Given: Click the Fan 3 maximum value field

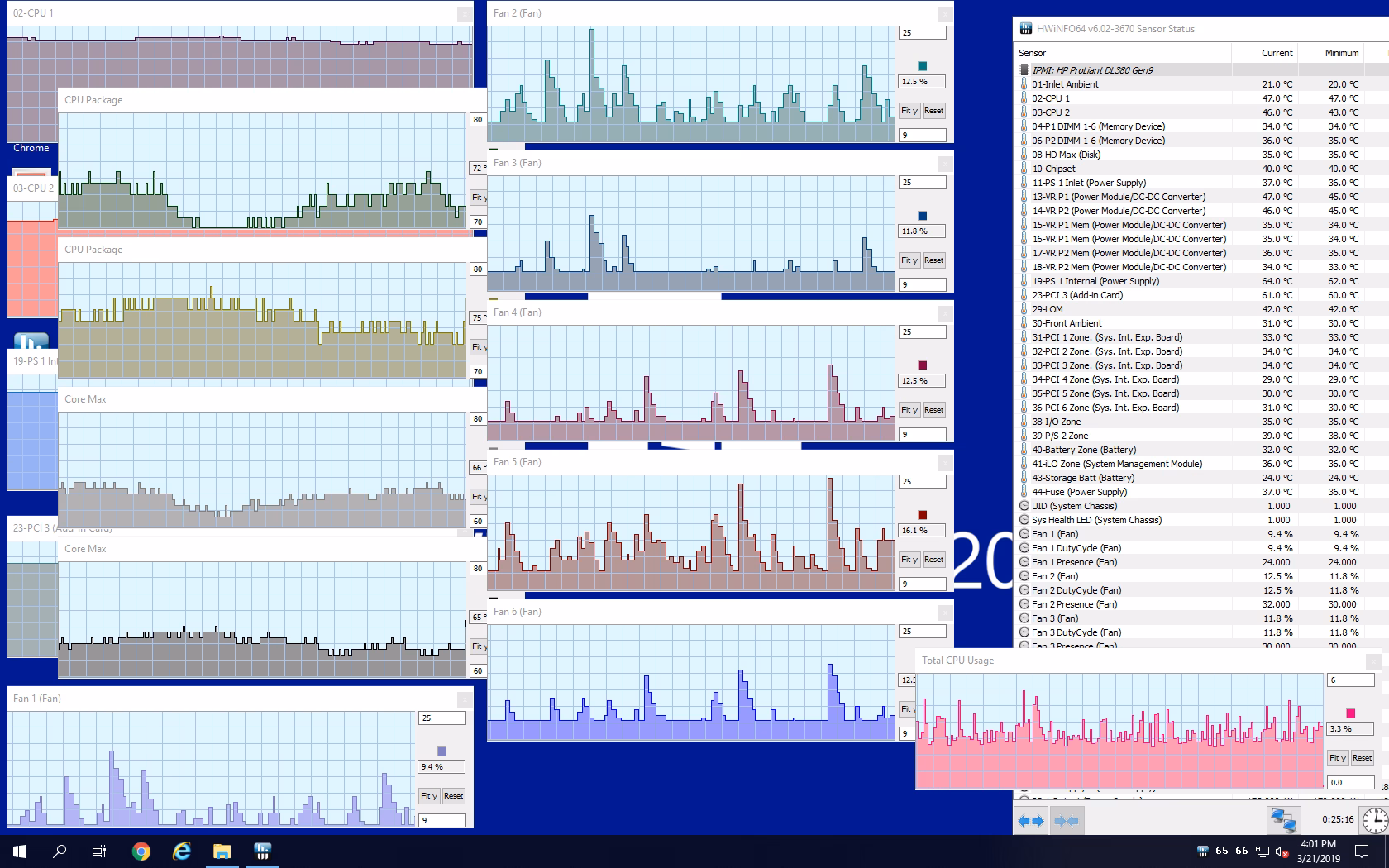Looking at the screenshot, I should click(922, 183).
